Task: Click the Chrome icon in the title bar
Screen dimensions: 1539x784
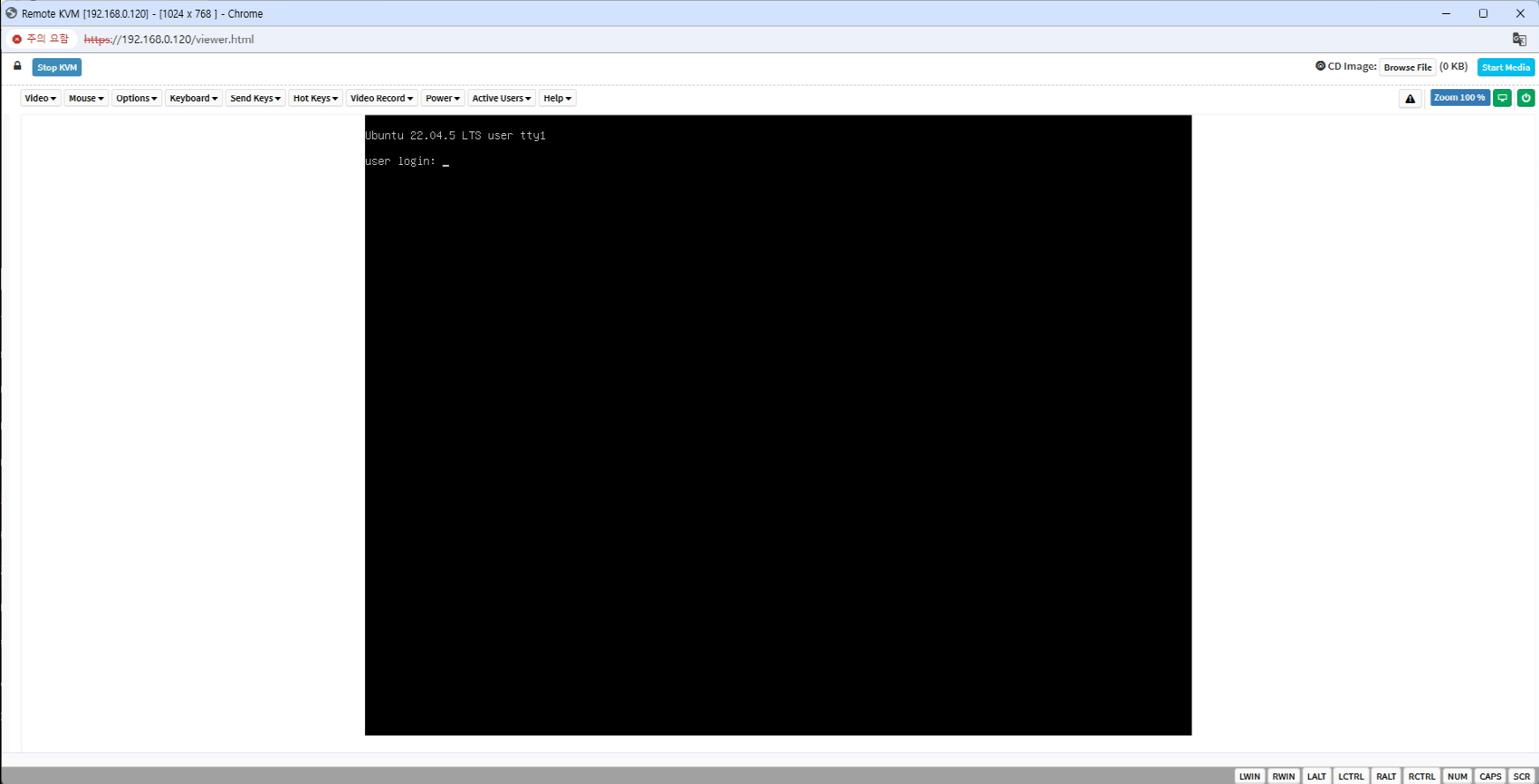Action: 11,13
